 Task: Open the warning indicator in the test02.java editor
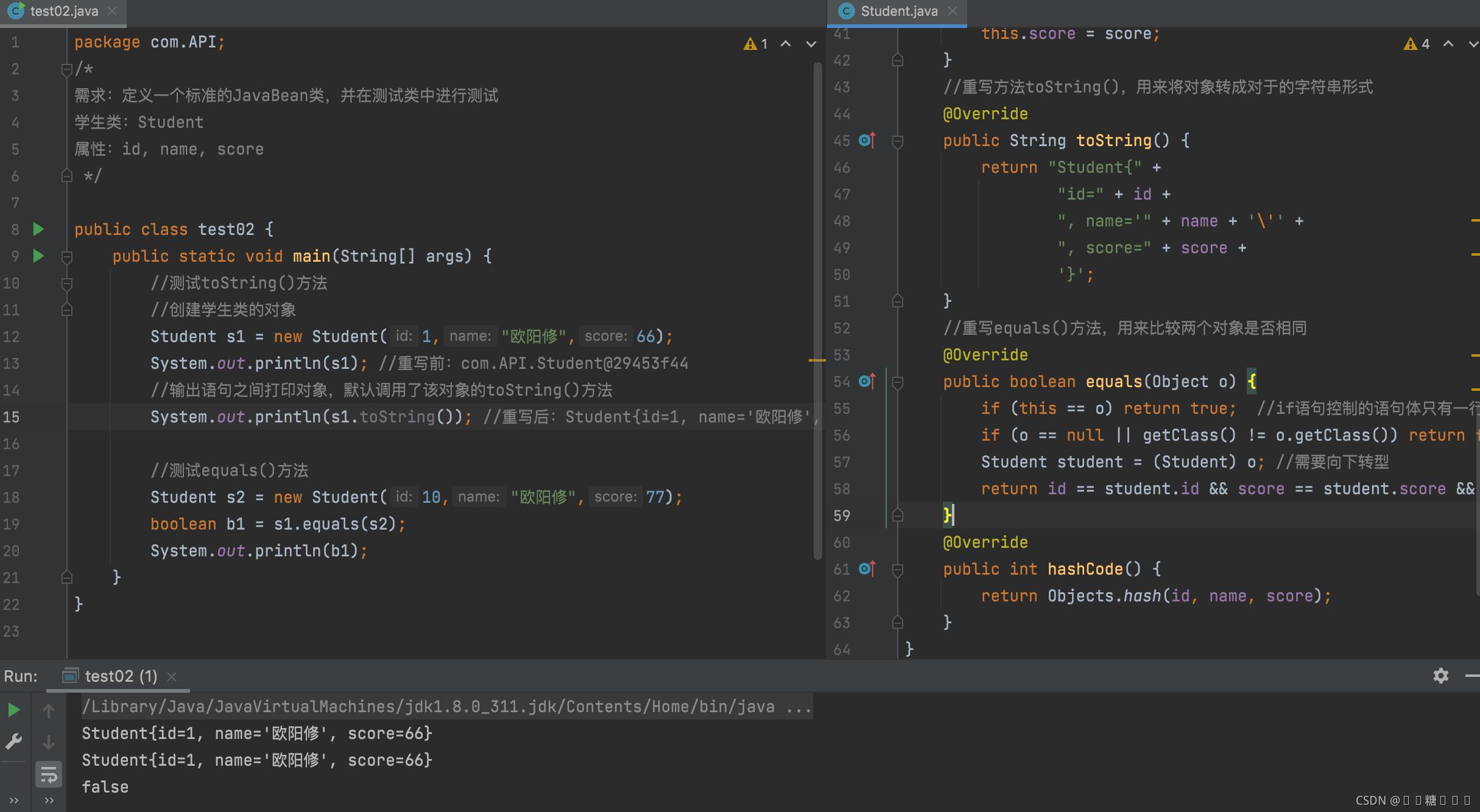click(x=756, y=44)
